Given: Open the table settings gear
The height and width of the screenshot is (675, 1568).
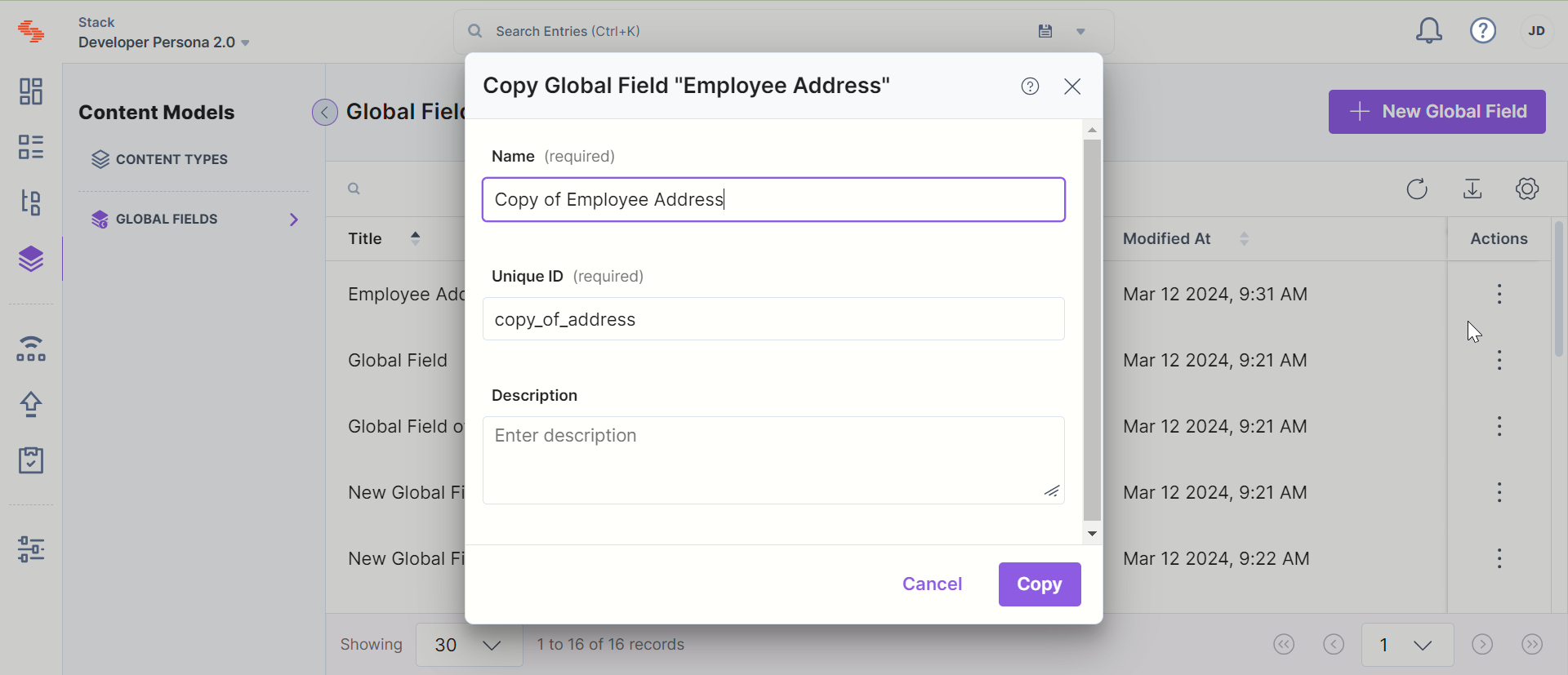Looking at the screenshot, I should [1527, 189].
